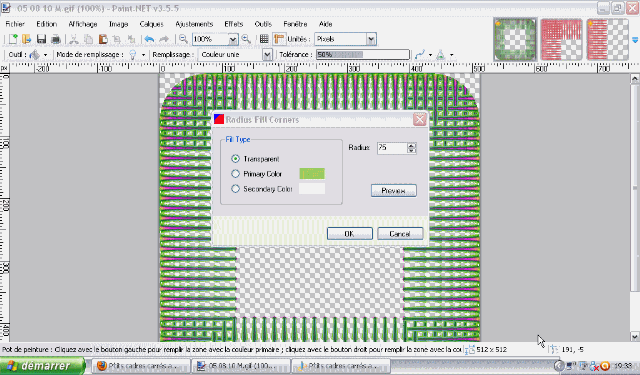640x375 pixels.
Task: Copy selection with the copy icon
Action: point(88,39)
